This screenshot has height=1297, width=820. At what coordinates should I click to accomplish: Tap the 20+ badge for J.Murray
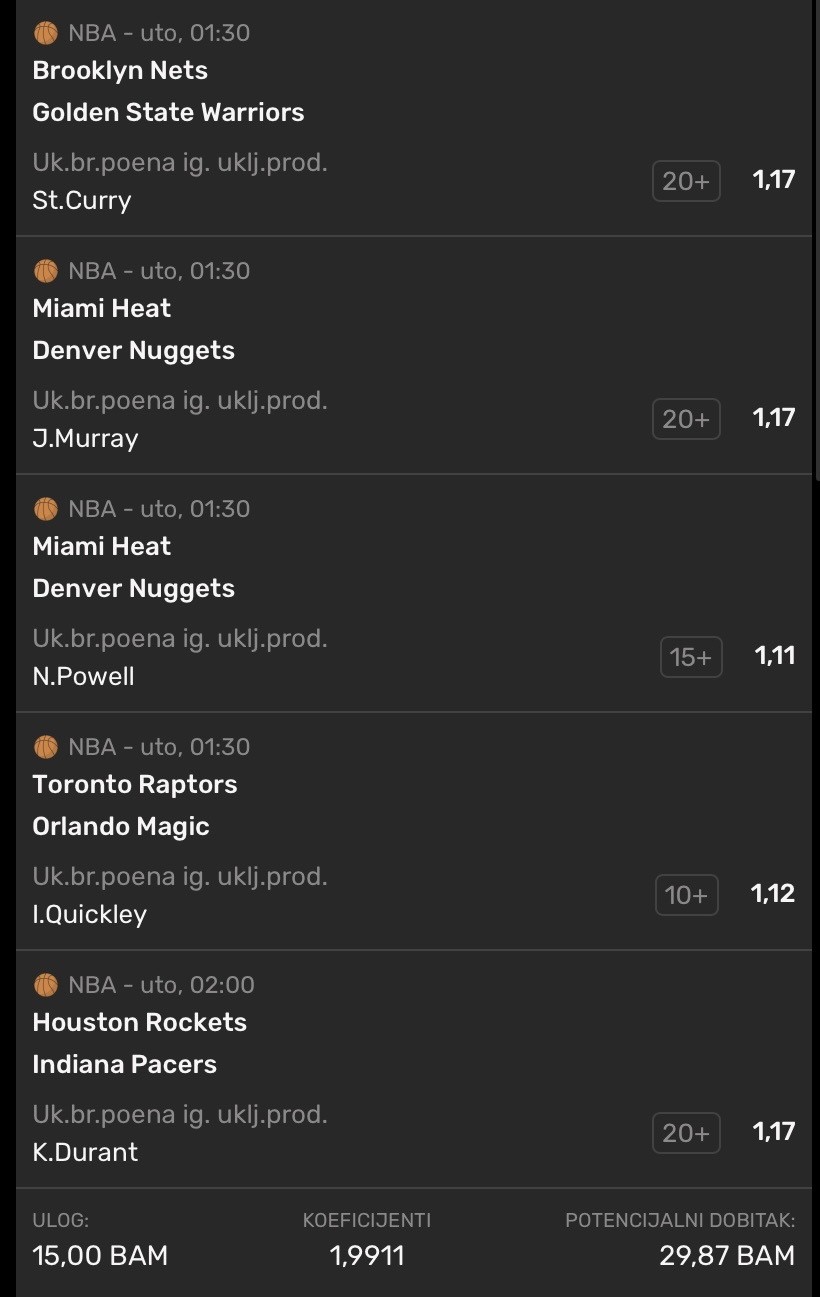pyautogui.click(x=686, y=419)
